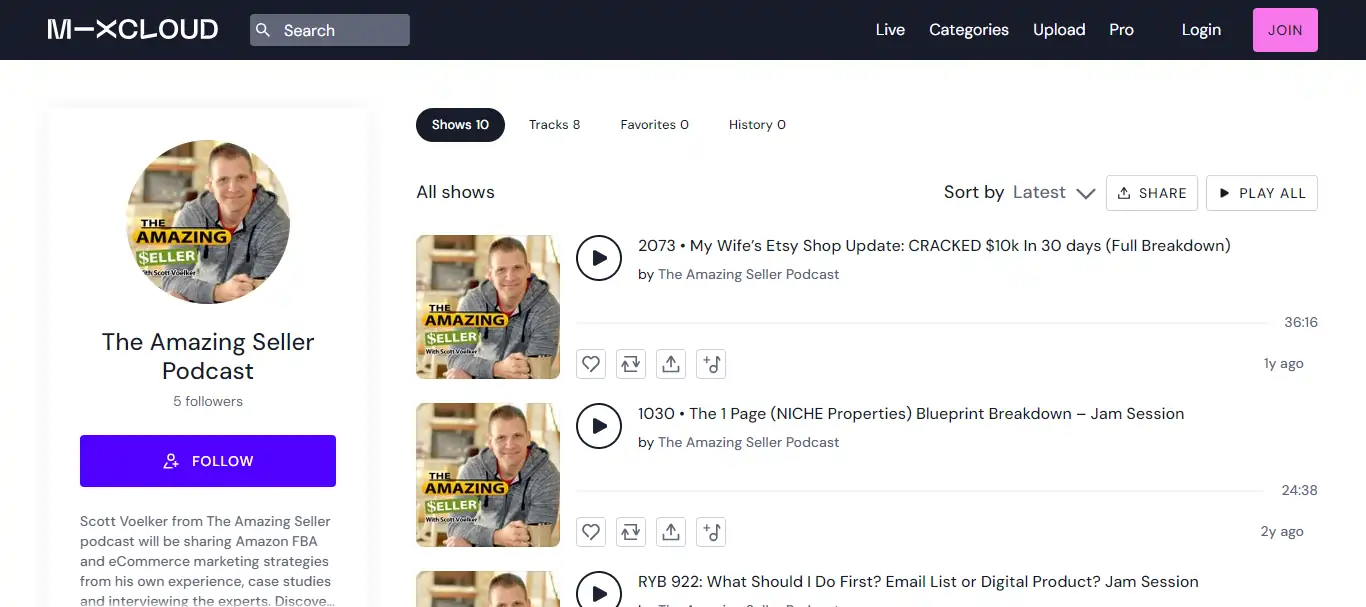The width and height of the screenshot is (1366, 607).
Task: Repost the 2073 Etsy Shop episode
Action: tap(630, 364)
